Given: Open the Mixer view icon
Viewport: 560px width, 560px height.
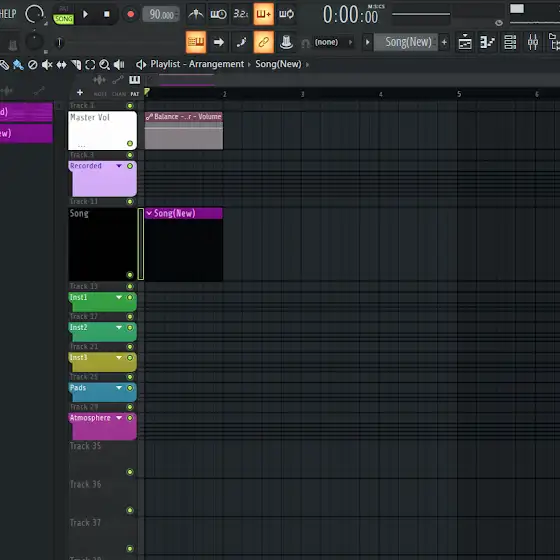Looking at the screenshot, I should [x=533, y=42].
